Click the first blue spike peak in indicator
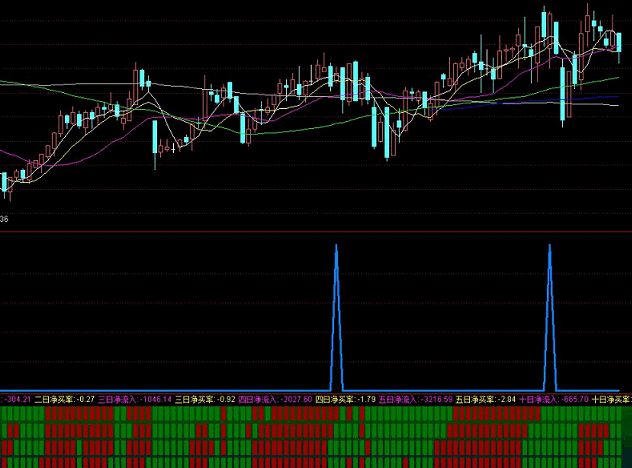 [x=336, y=246]
